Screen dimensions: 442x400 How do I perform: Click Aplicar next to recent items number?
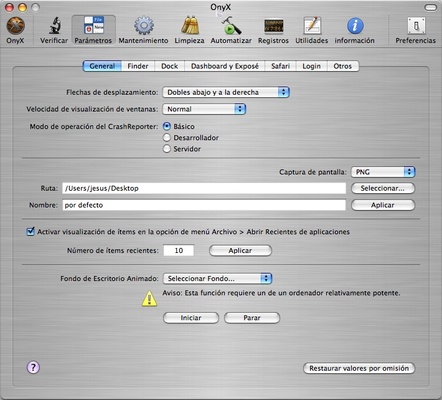(240, 250)
